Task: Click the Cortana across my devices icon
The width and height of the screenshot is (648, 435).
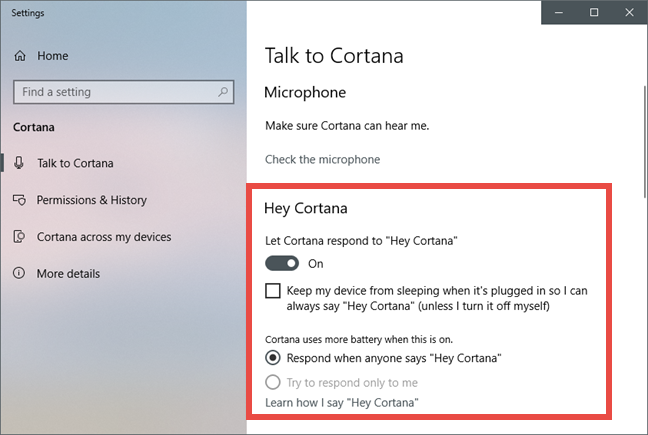Action: coord(19,237)
